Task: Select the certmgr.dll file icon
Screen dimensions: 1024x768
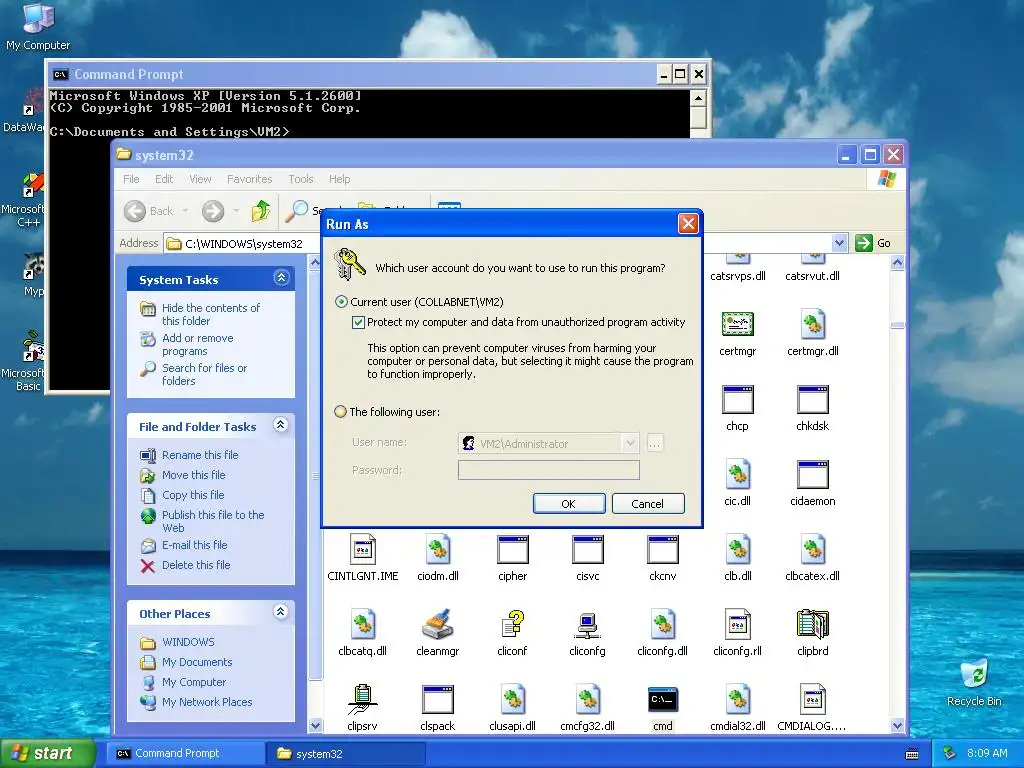Action: (812, 325)
